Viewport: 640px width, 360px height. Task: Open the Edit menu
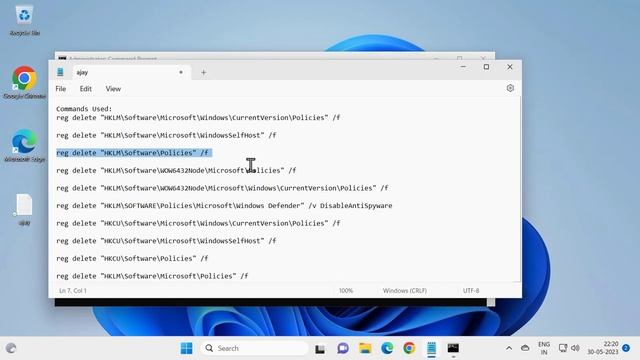[x=85, y=89]
